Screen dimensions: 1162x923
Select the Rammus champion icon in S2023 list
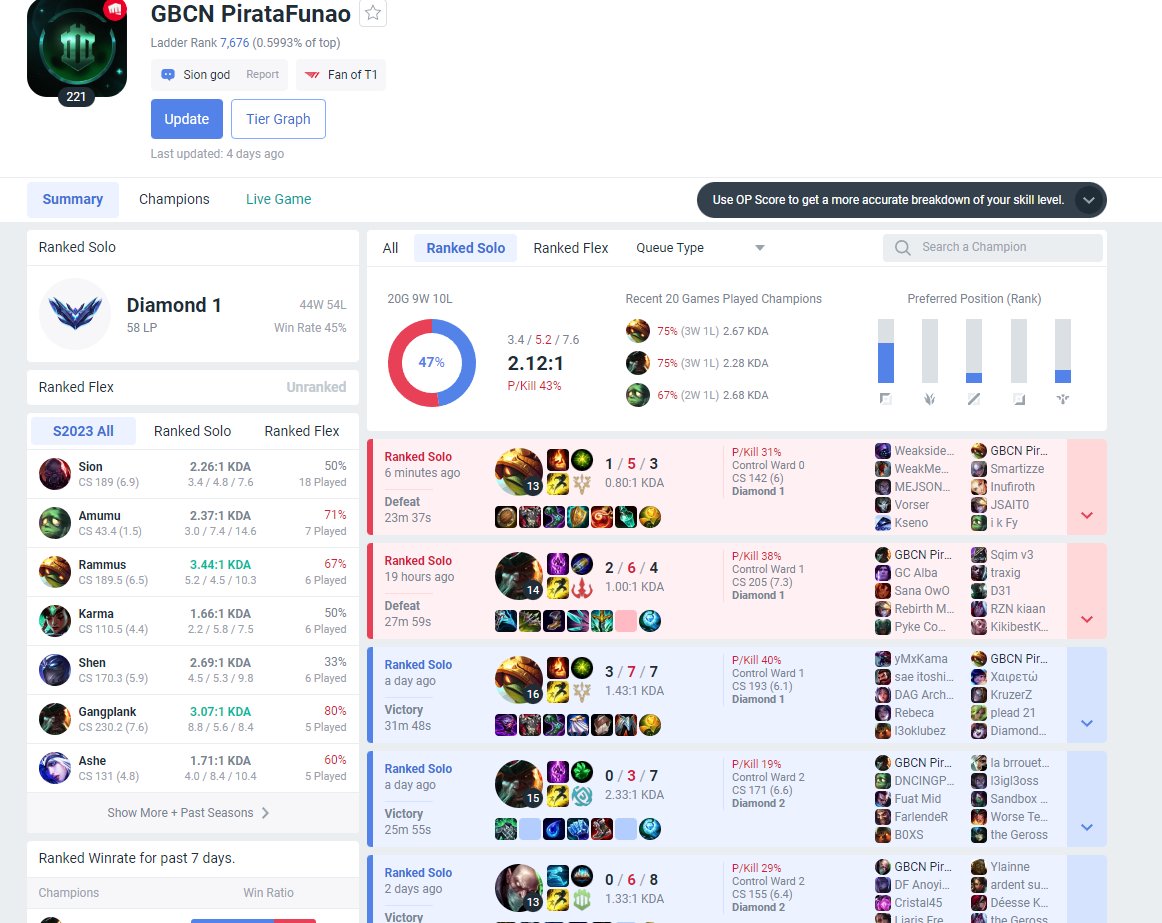click(x=55, y=572)
